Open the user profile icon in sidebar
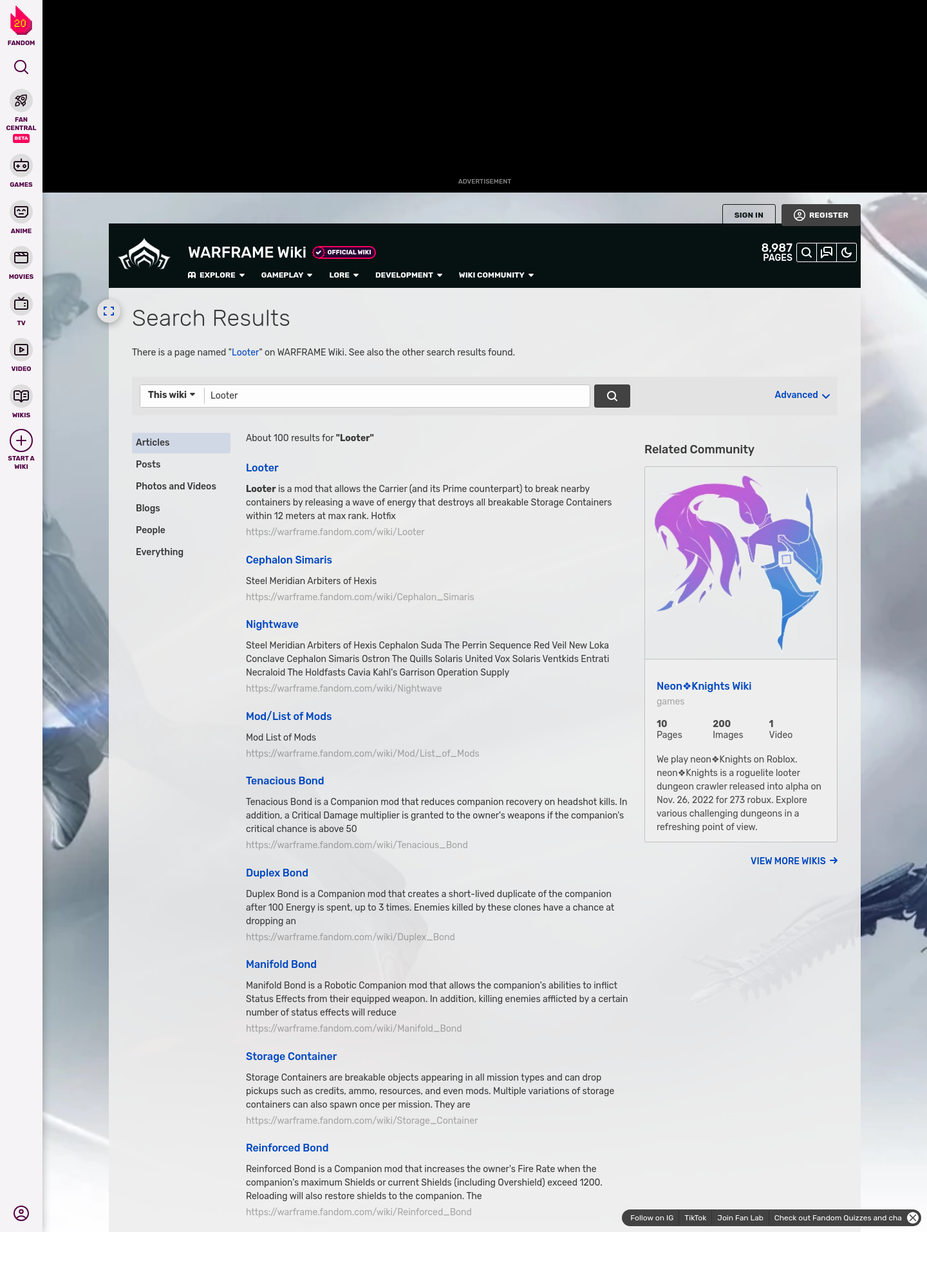The height and width of the screenshot is (1288, 927). coord(21,1213)
